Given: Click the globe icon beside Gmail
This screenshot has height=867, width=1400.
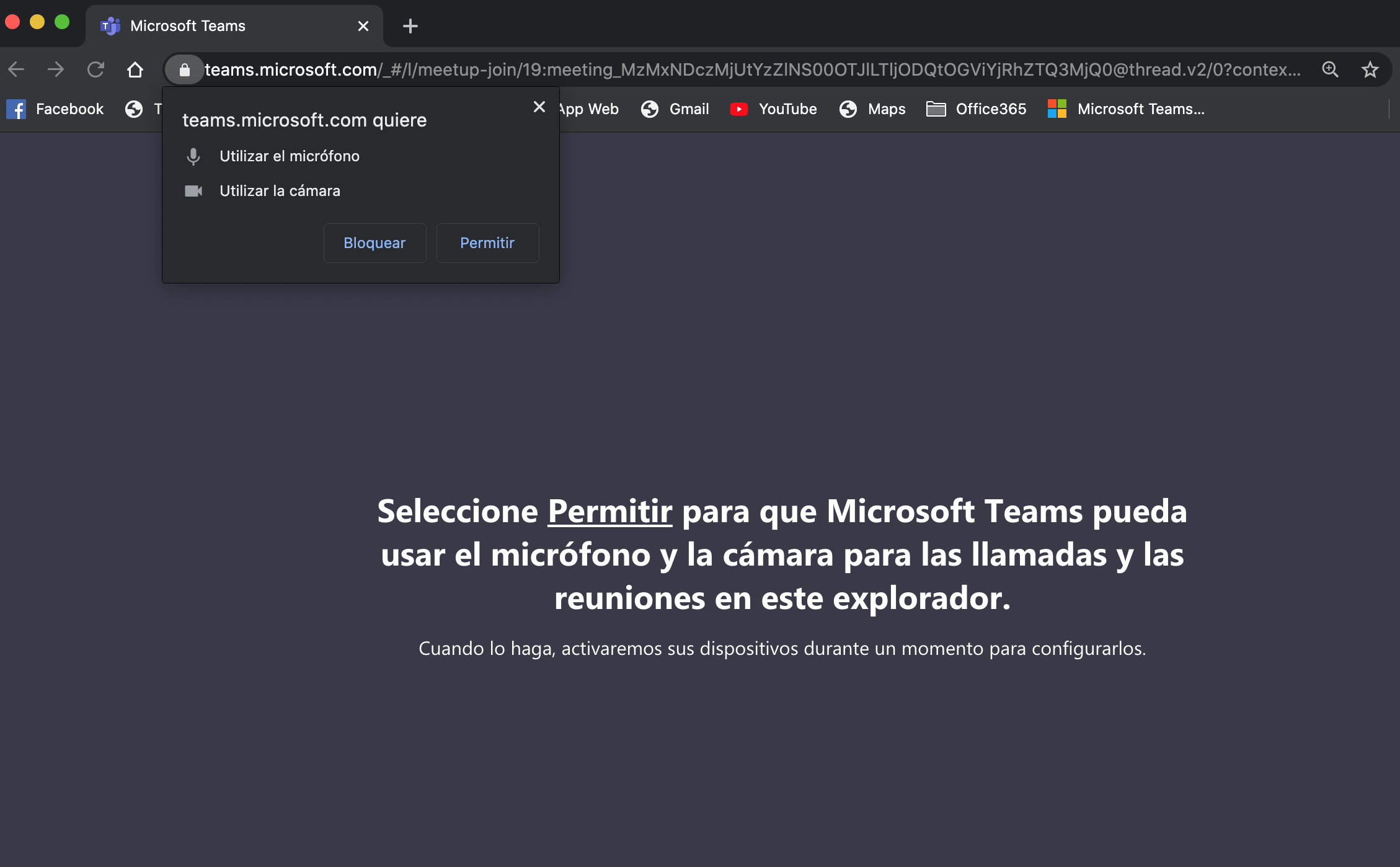Looking at the screenshot, I should point(650,109).
